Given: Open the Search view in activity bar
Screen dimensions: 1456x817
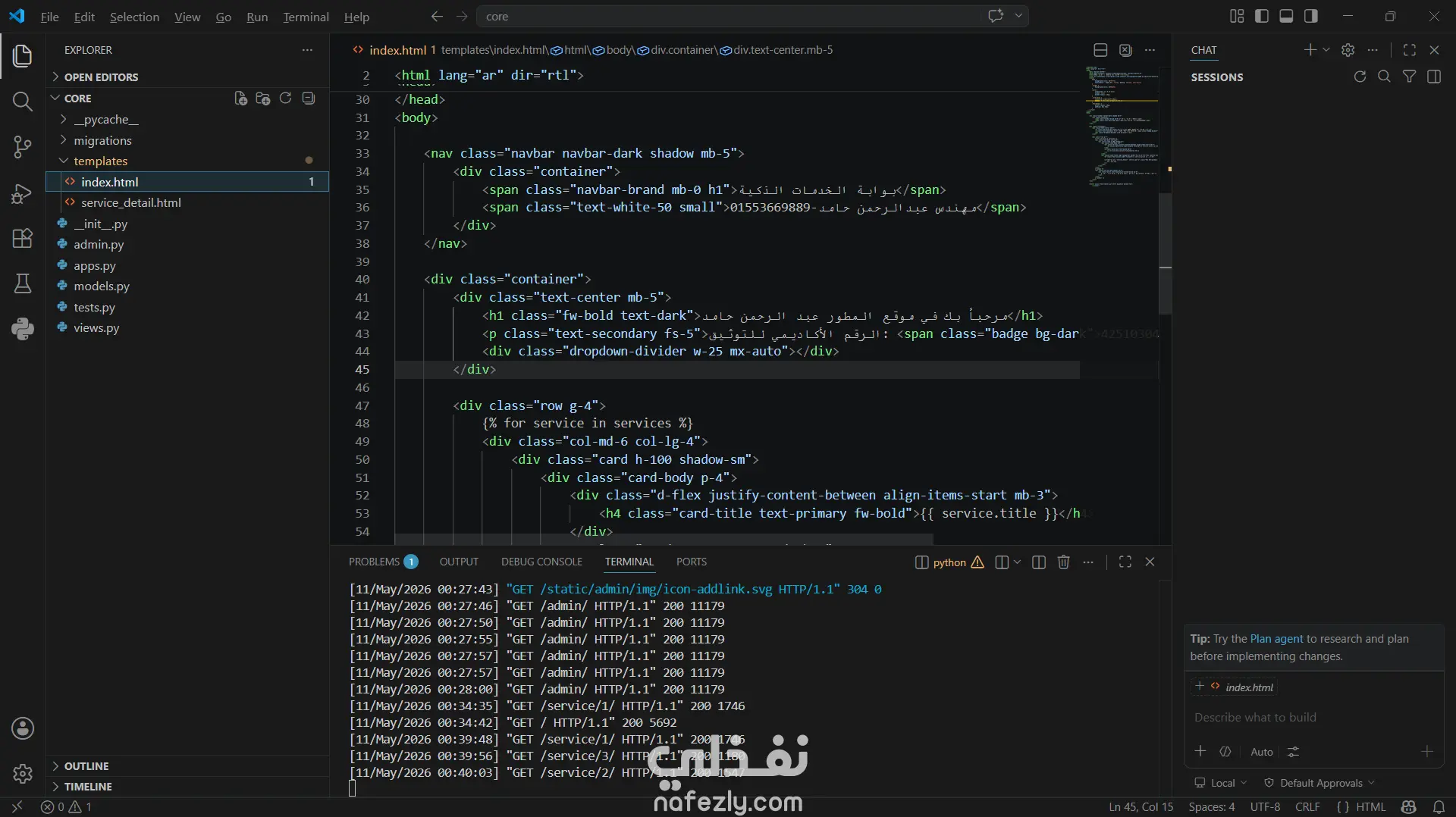Looking at the screenshot, I should [23, 102].
